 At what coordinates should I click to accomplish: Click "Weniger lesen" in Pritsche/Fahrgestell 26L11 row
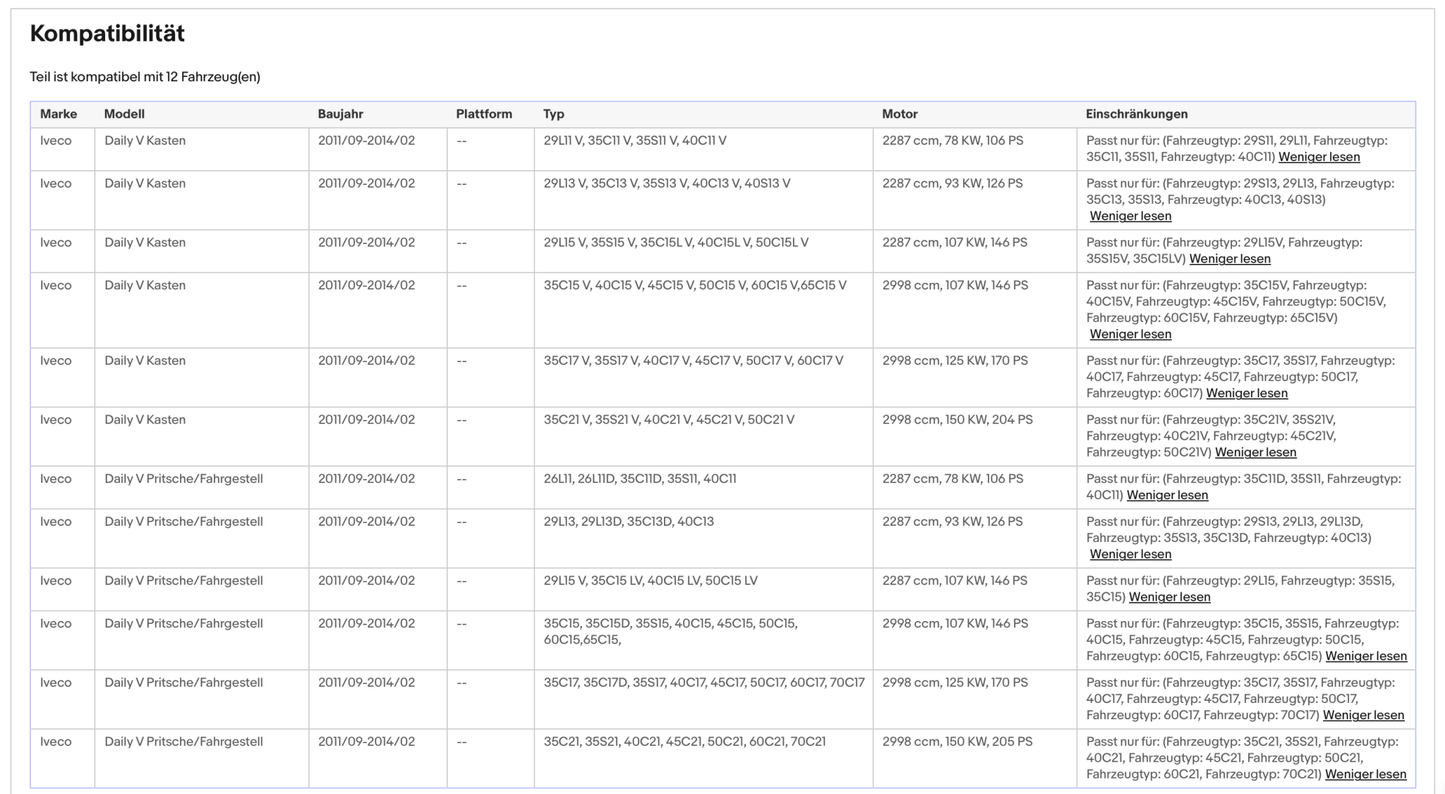[x=1167, y=495]
